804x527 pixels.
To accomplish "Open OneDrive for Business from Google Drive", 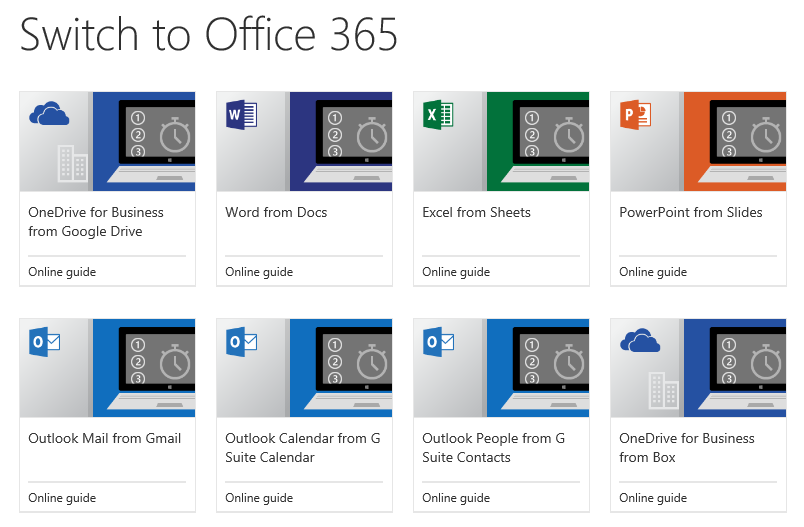I will click(x=96, y=222).
